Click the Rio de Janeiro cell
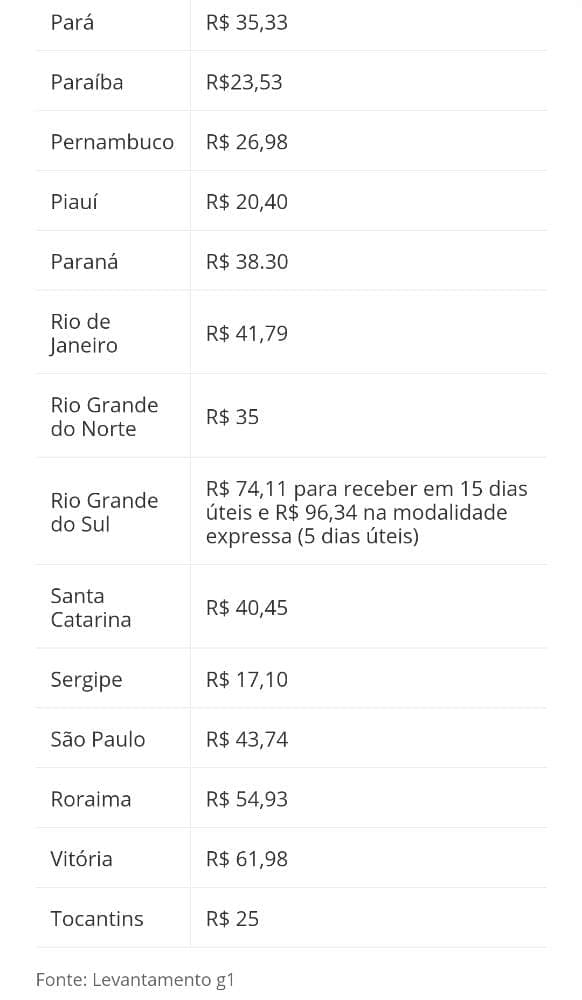Image resolution: width=582 pixels, height=1000 pixels. pyautogui.click(x=84, y=333)
